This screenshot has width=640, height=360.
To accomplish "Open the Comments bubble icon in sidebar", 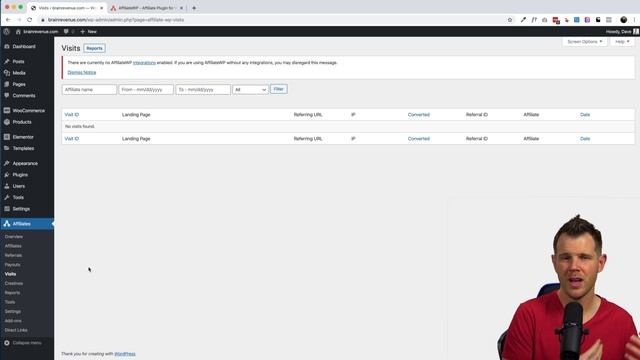I will coord(7,96).
